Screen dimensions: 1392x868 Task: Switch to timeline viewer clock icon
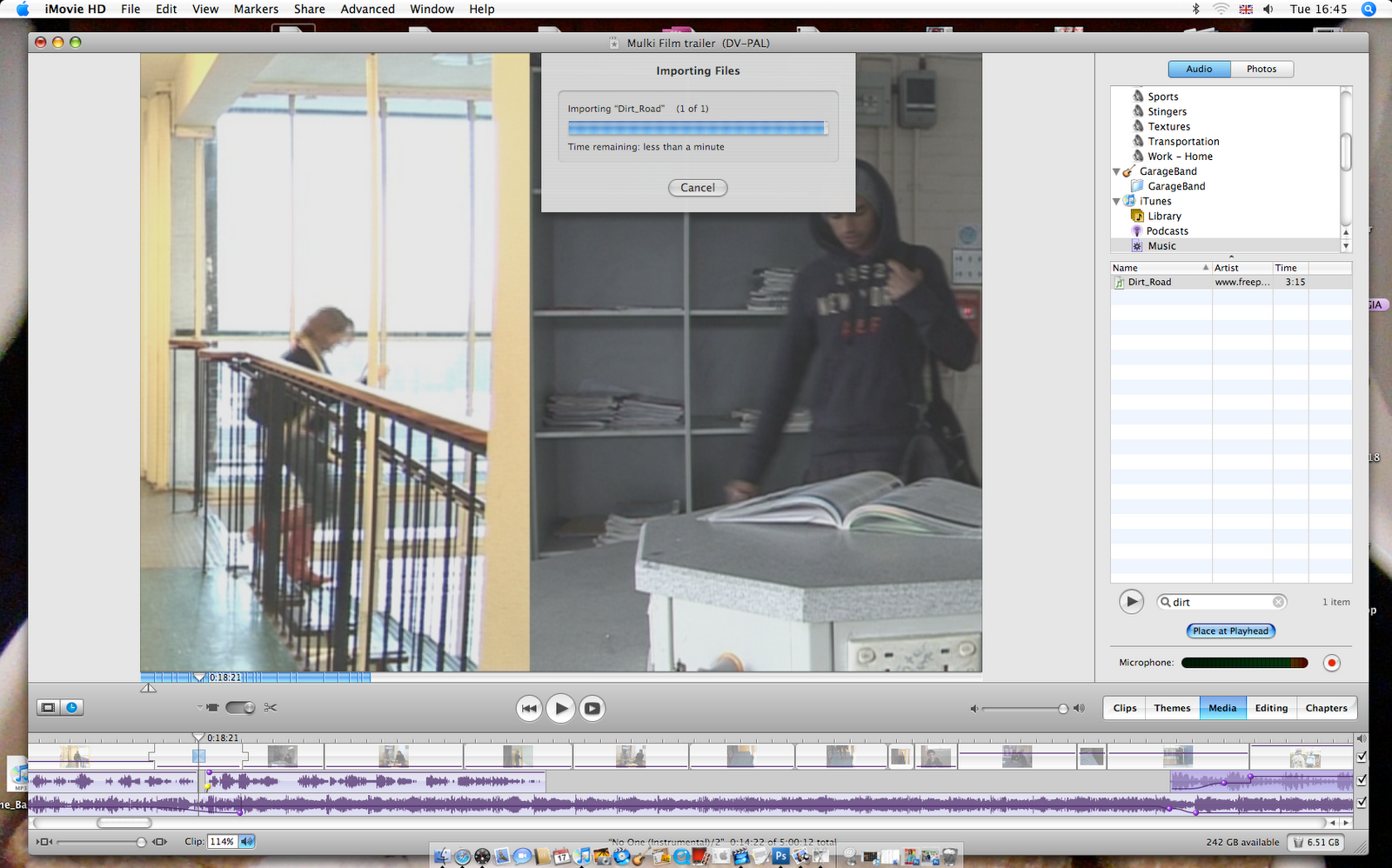72,708
